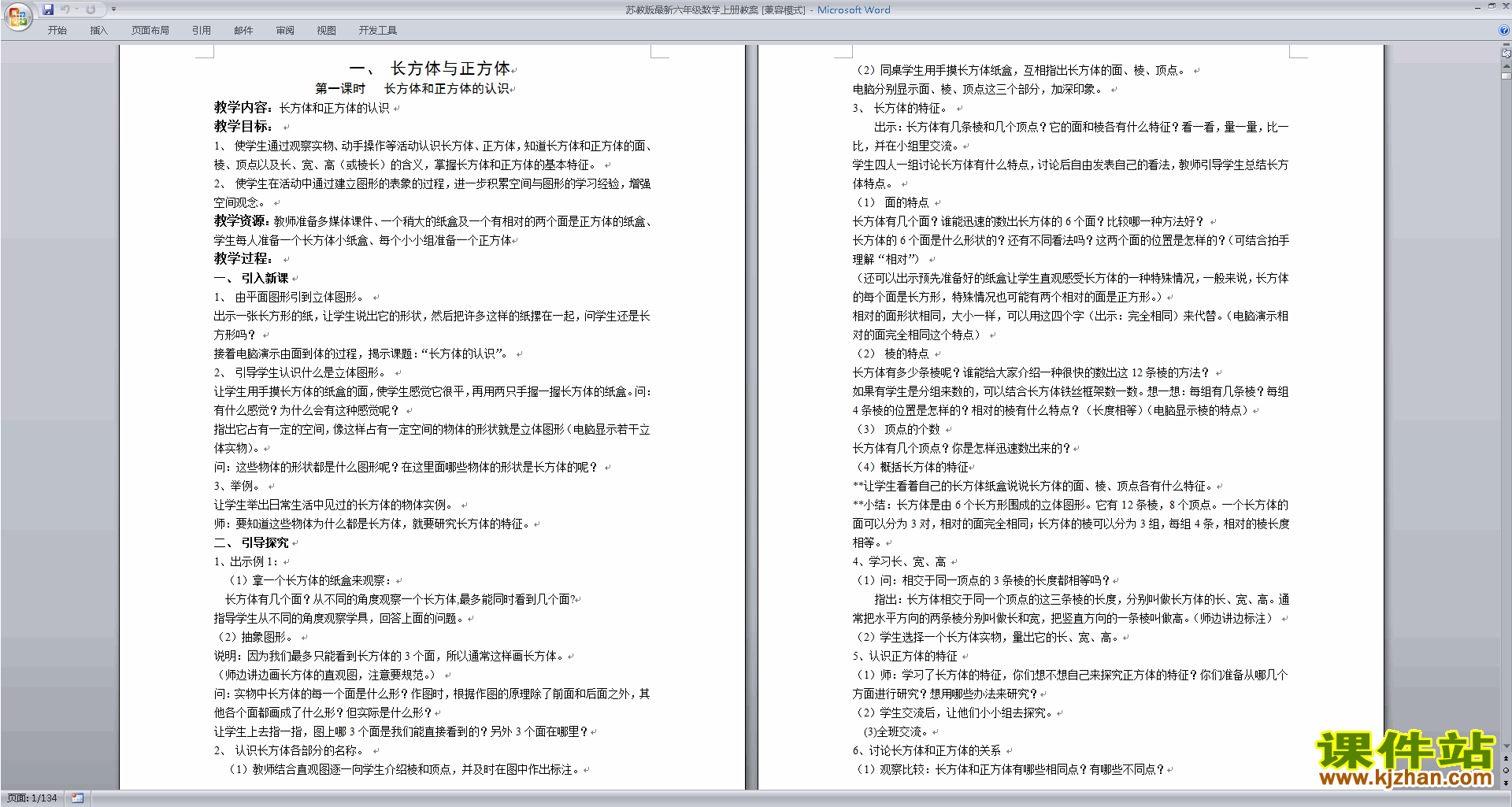Open the 开发工具 tab
Image resolution: width=1512 pixels, height=807 pixels.
[378, 31]
